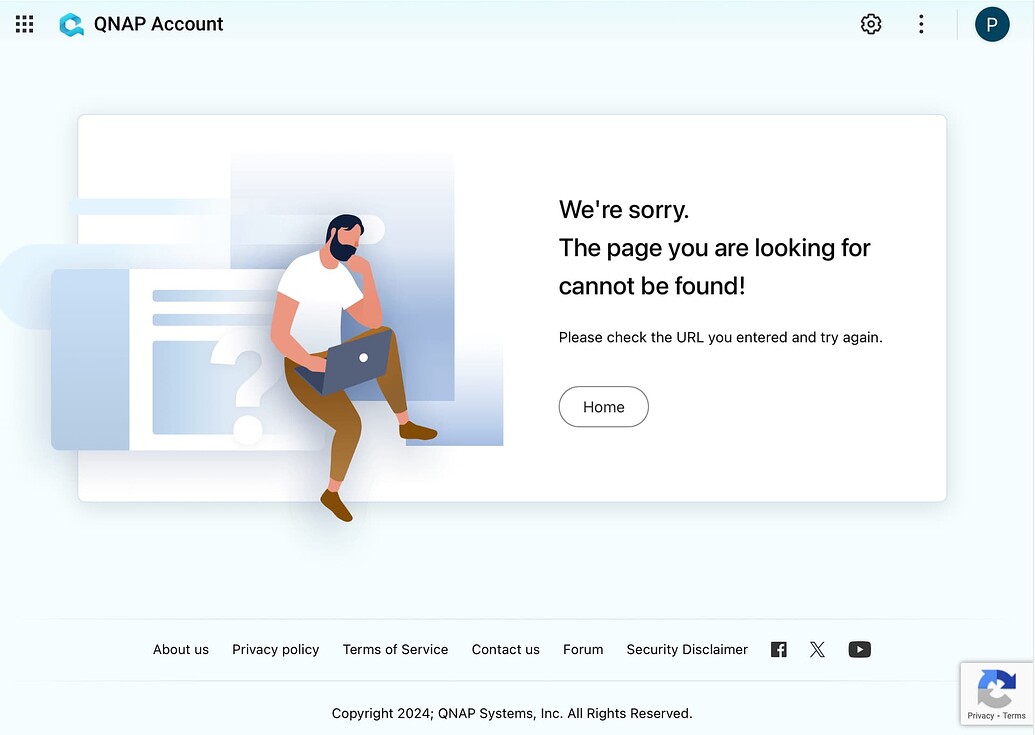
Task: Open the YouTube channel icon
Action: pyautogui.click(x=859, y=649)
